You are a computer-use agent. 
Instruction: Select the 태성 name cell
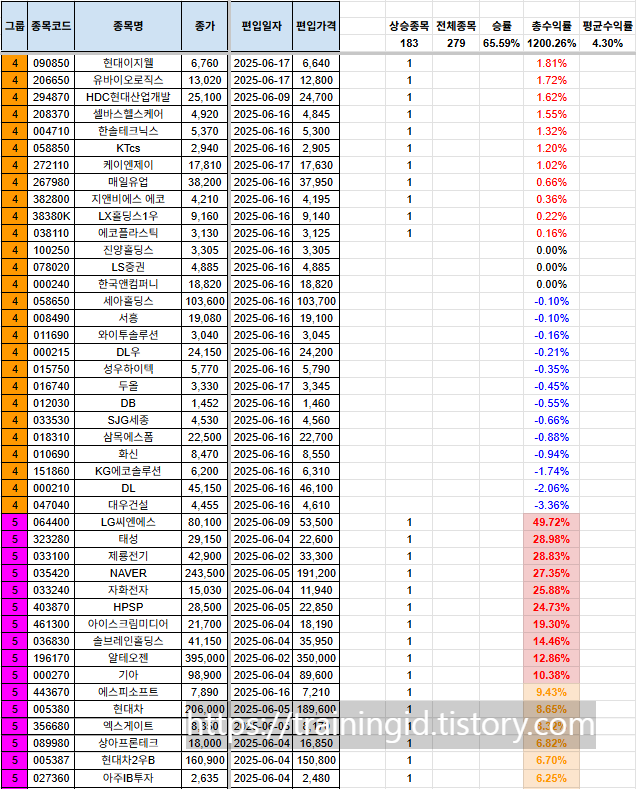(128, 539)
